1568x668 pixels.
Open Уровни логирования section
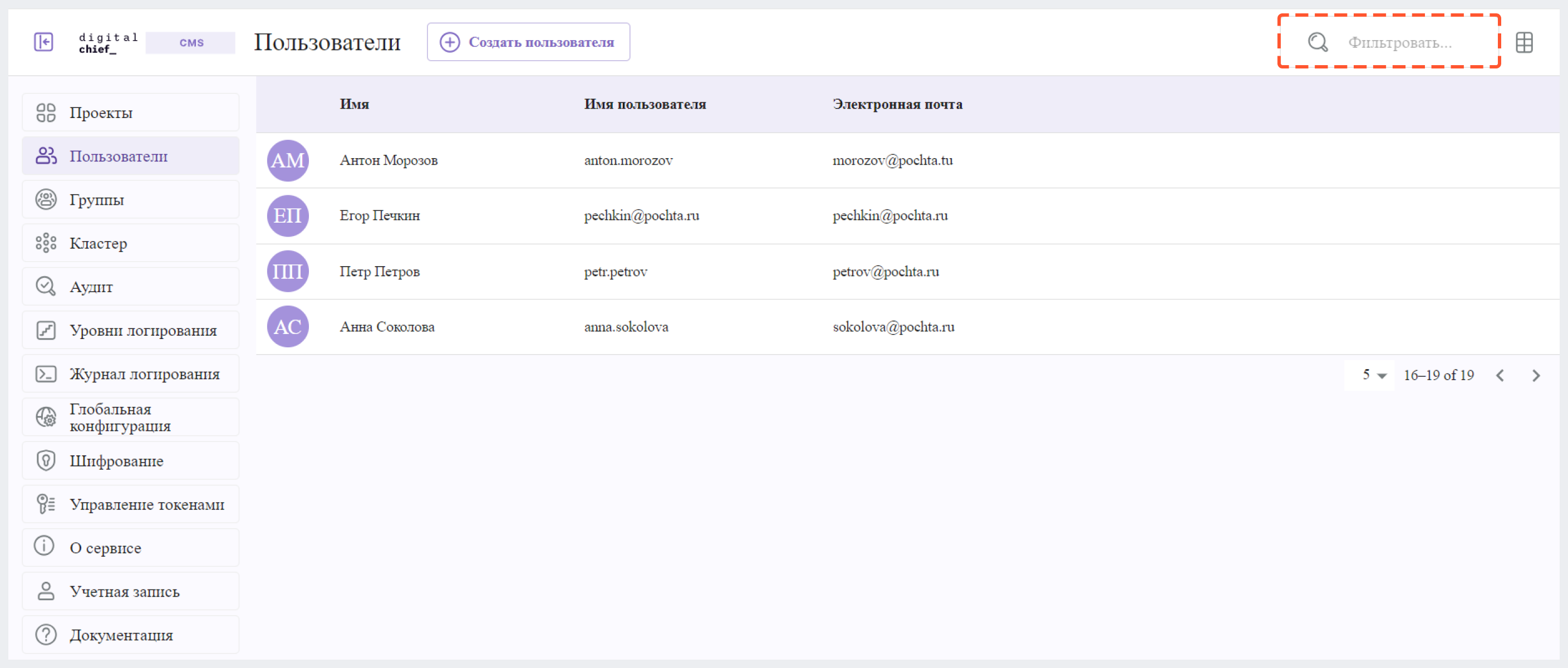(131, 330)
